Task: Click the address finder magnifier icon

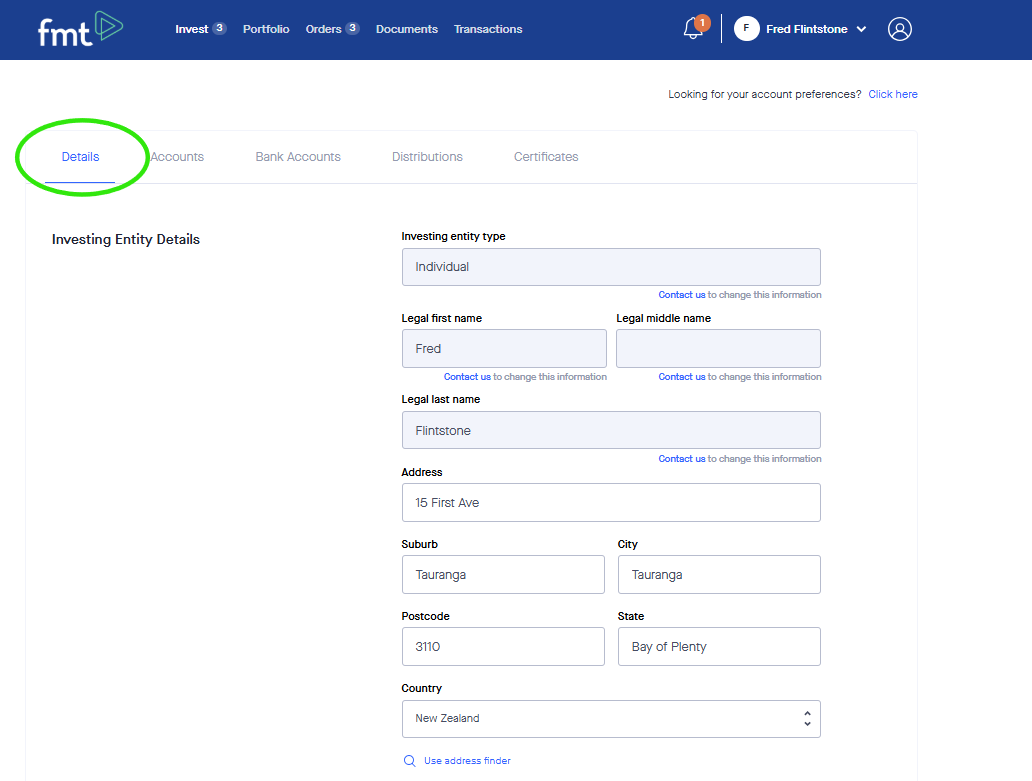Action: pos(409,761)
